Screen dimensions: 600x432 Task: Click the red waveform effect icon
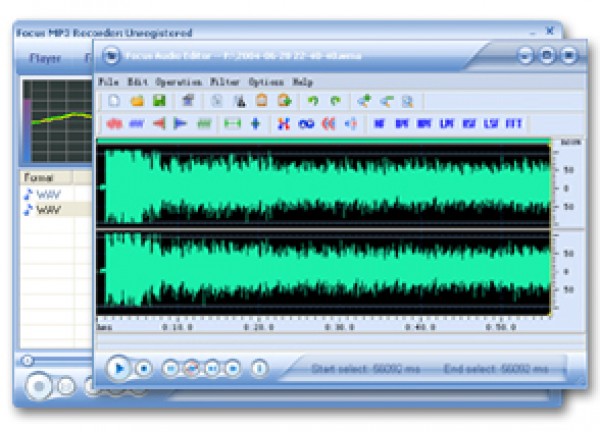pos(114,124)
